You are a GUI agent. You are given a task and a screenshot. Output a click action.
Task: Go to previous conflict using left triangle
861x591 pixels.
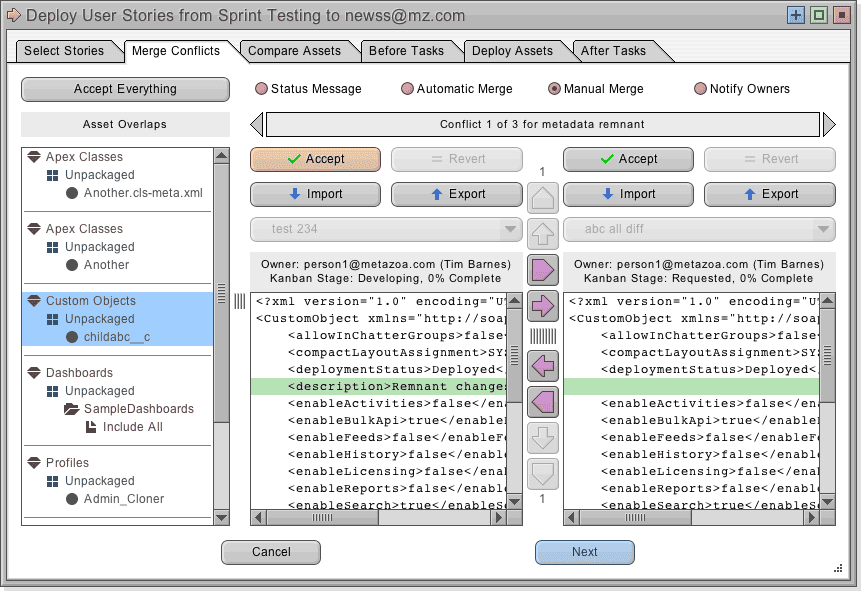click(257, 124)
